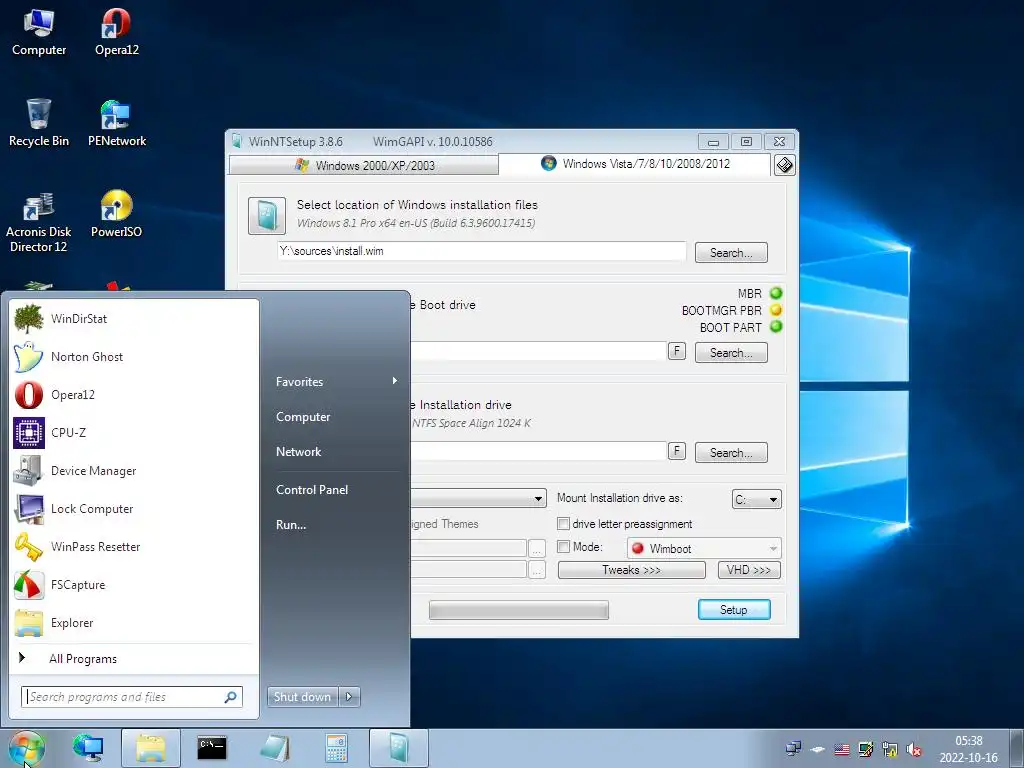Screen dimensions: 1024x768
Task: Click Search for installation files
Action: point(731,253)
